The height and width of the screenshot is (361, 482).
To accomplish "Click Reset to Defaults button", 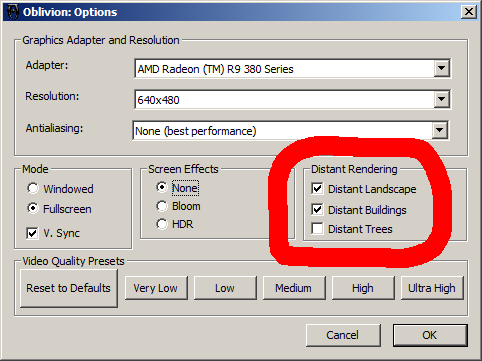I will pyautogui.click(x=69, y=288).
